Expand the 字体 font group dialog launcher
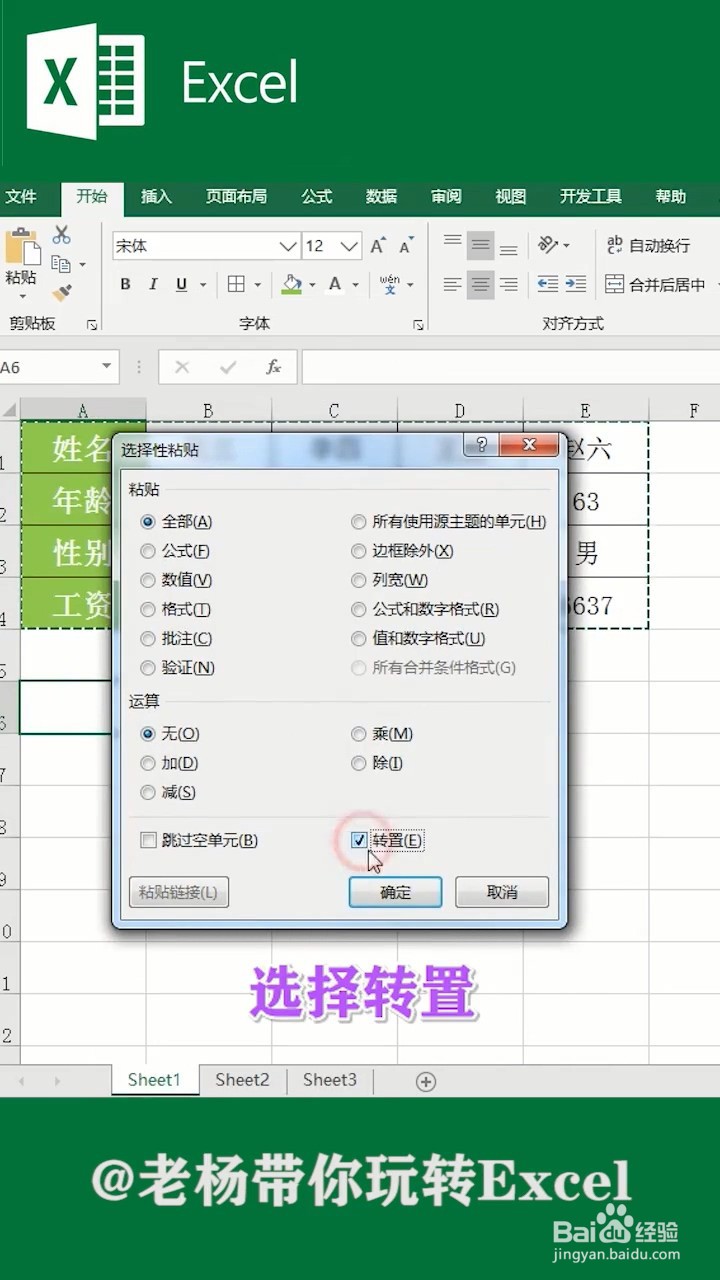 point(418,324)
